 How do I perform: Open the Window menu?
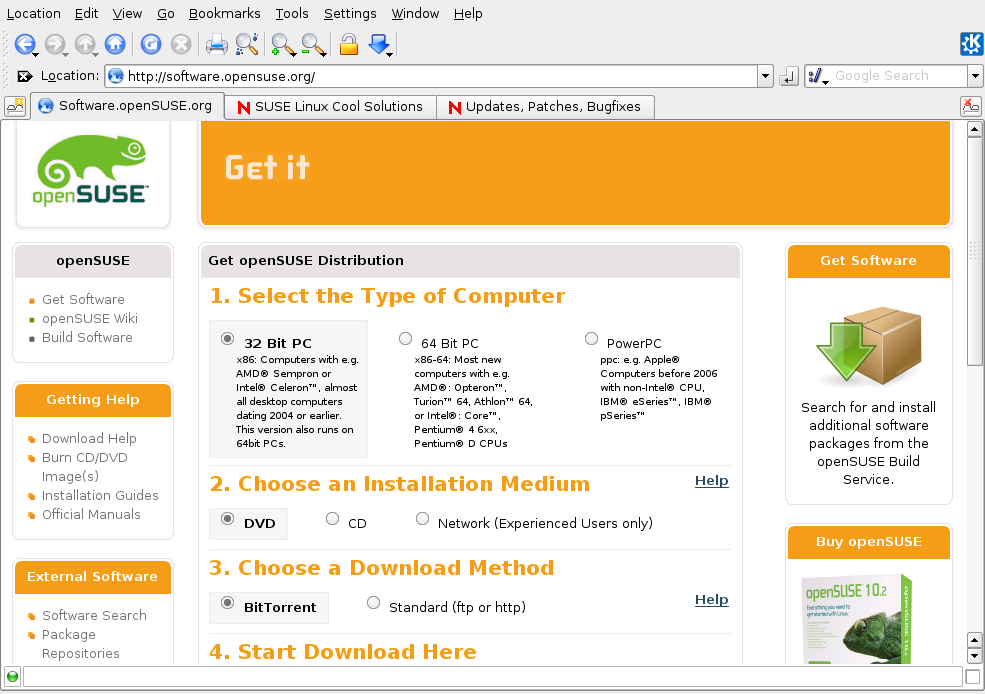(x=415, y=13)
